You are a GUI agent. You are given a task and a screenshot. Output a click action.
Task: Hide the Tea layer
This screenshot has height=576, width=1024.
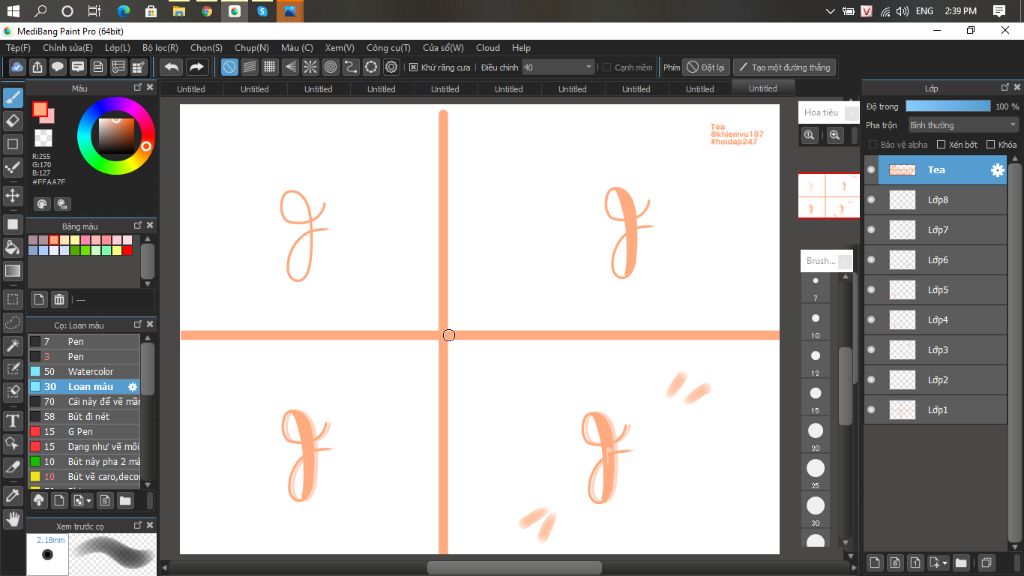click(x=871, y=170)
